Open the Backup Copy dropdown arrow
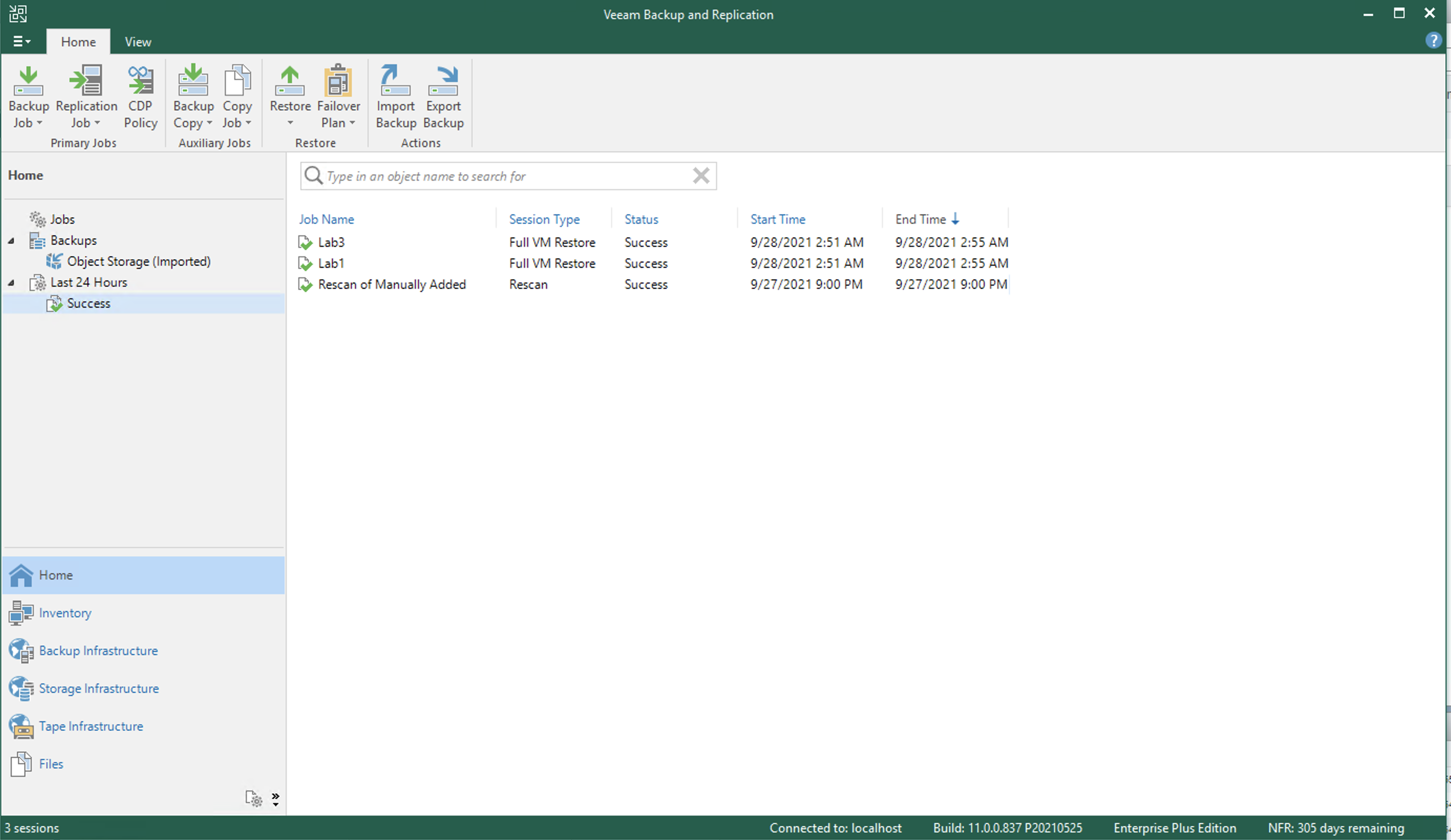Screen dimensions: 1451x840 (209, 123)
